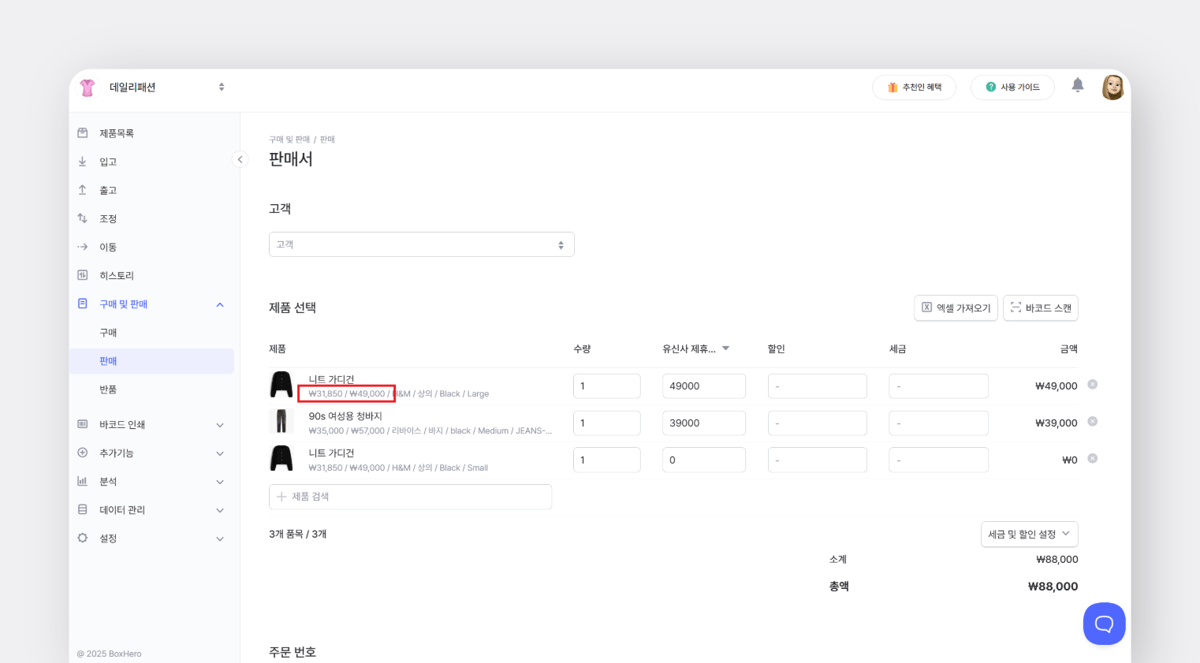Viewport: 1200px width, 663px height.
Task: Click the notification bell icon
Action: click(x=1077, y=87)
